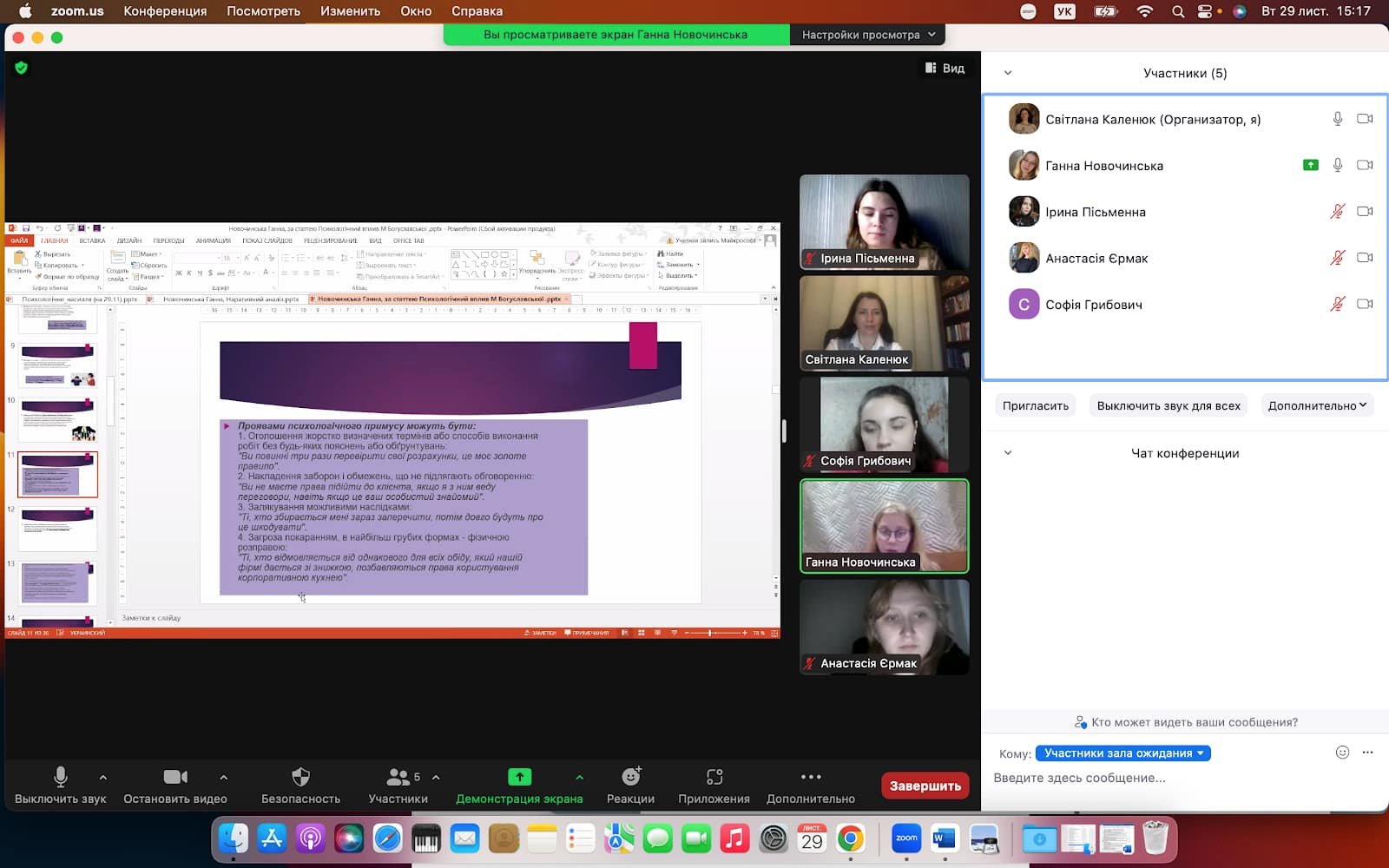Mute your microphone

(x=60, y=777)
